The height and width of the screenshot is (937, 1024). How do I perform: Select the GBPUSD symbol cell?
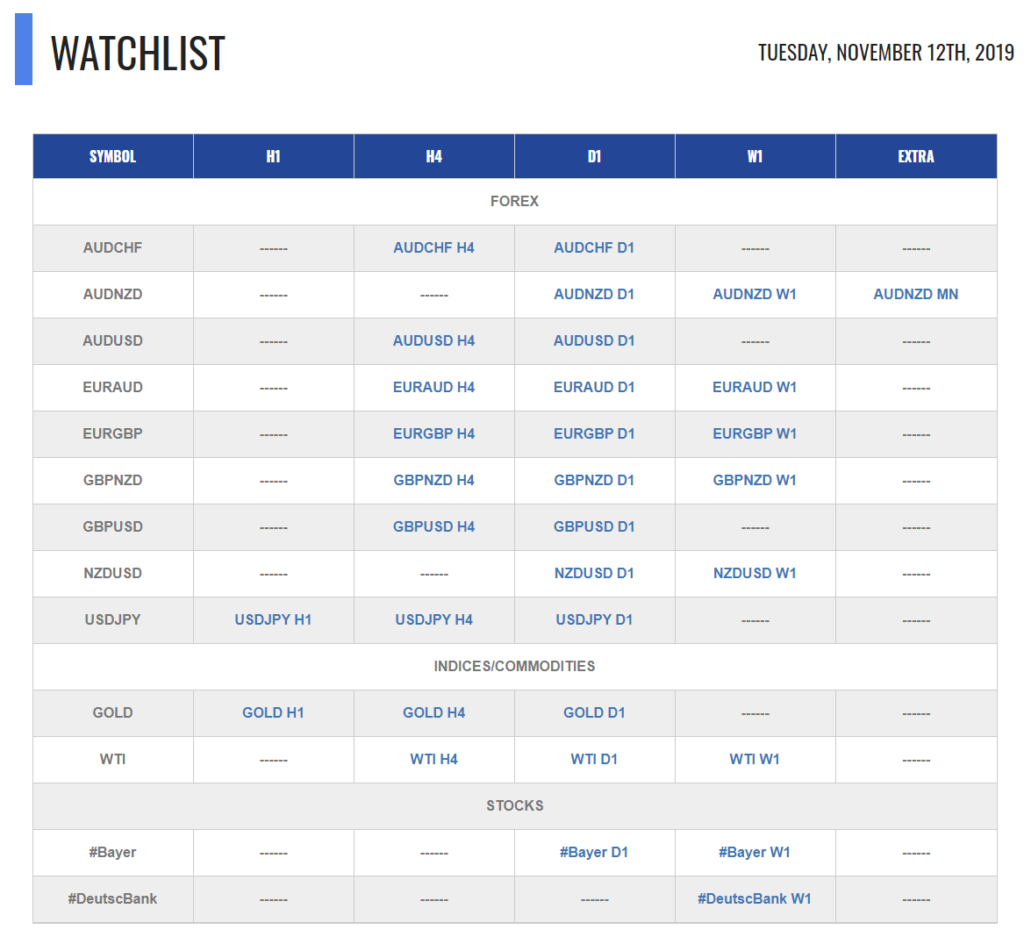(113, 526)
